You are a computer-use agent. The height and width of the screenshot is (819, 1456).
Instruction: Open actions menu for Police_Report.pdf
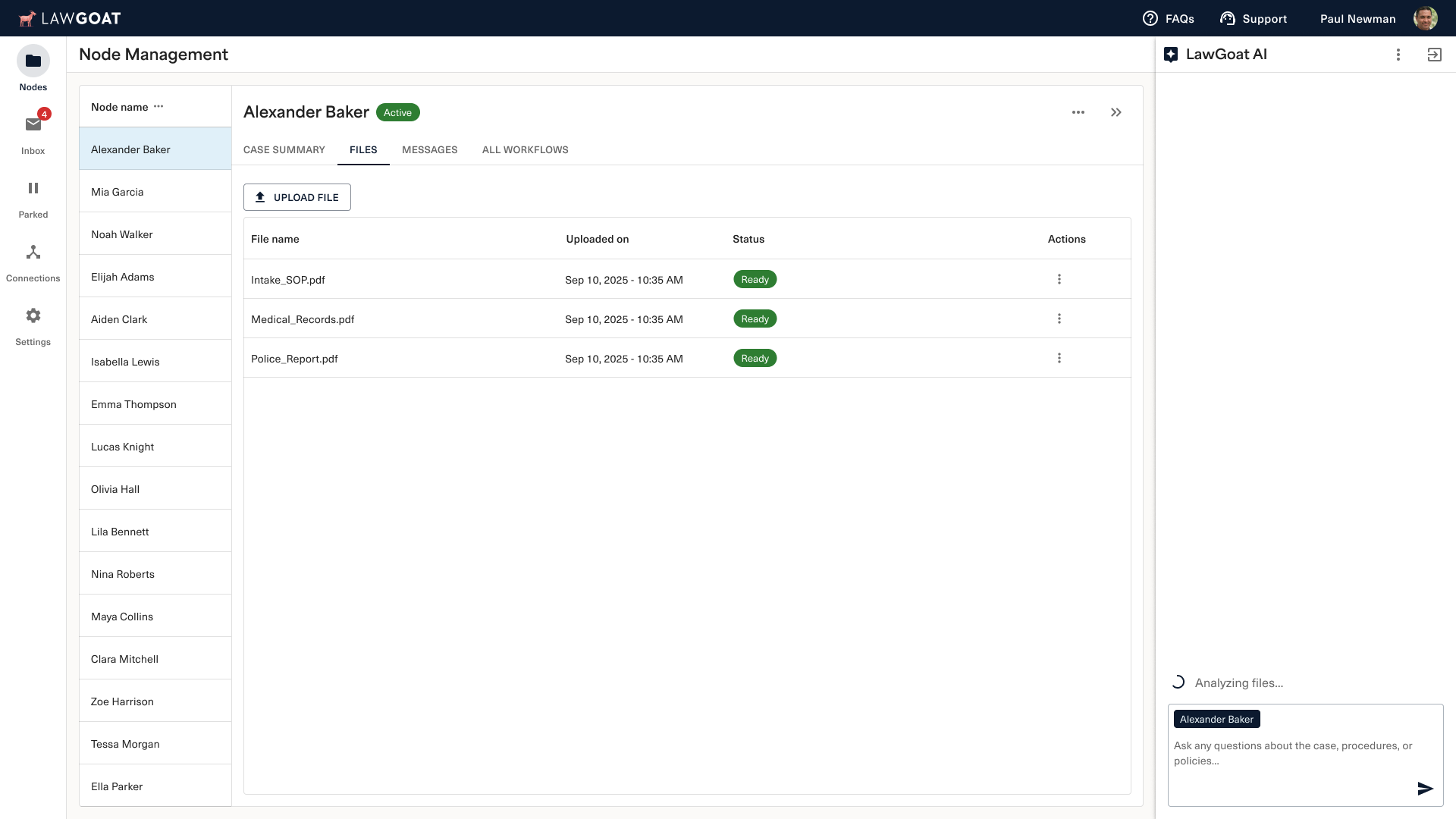pyautogui.click(x=1059, y=358)
